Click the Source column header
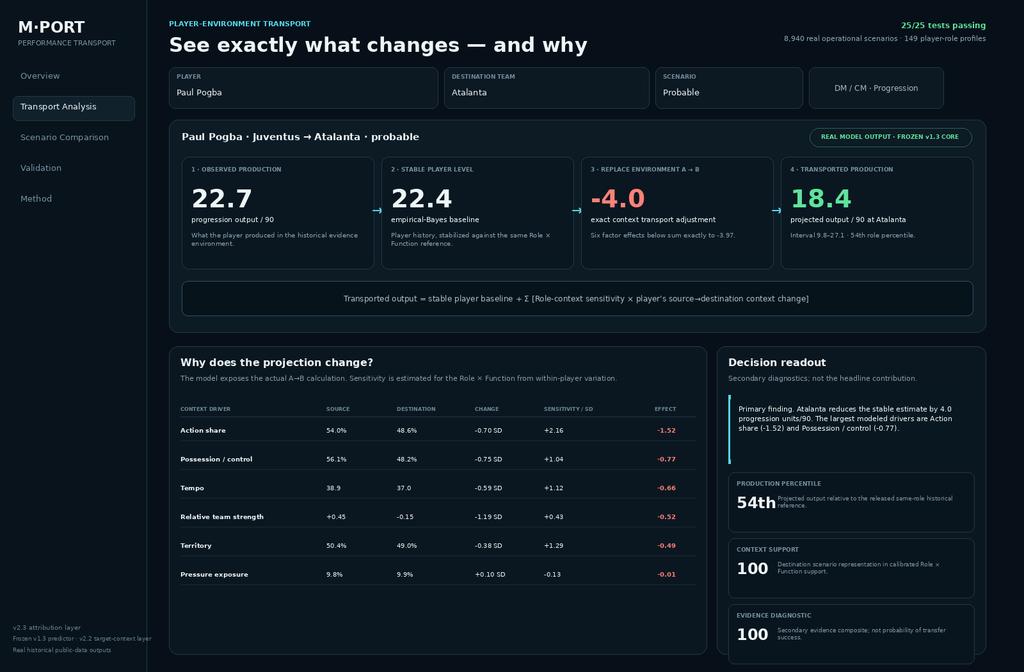Screen dimensions: 1024x672 (338, 409)
